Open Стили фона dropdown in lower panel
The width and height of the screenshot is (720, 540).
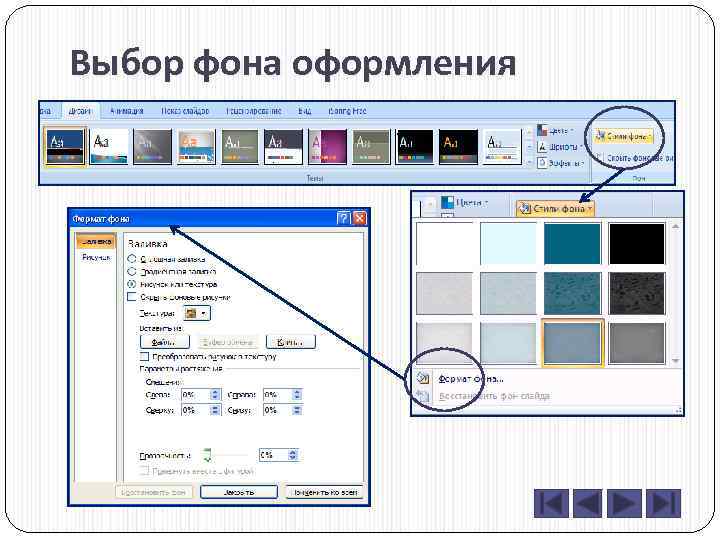tap(555, 208)
